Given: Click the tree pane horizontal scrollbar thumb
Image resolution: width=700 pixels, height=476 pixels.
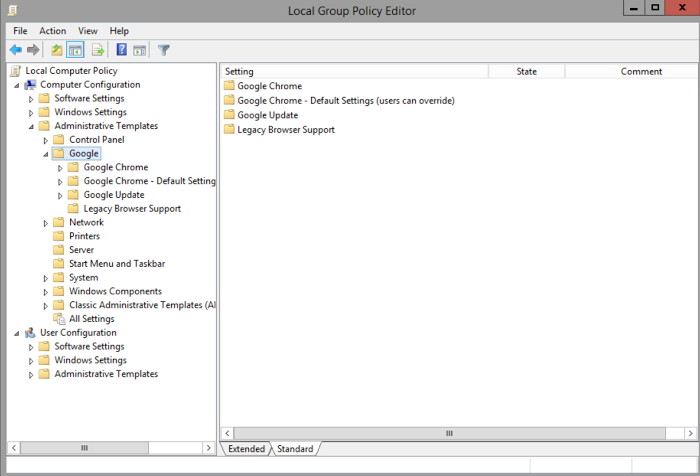Looking at the screenshot, I should tap(84, 447).
